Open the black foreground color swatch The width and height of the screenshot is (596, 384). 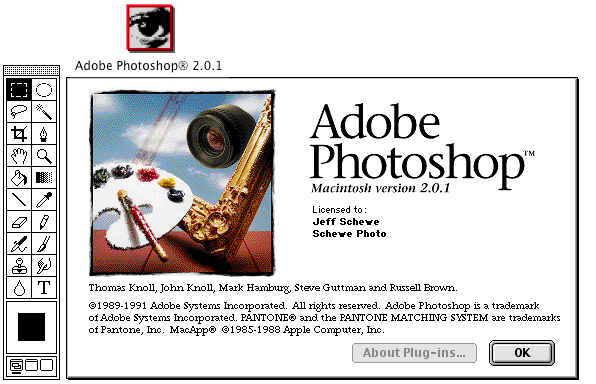click(x=31, y=327)
